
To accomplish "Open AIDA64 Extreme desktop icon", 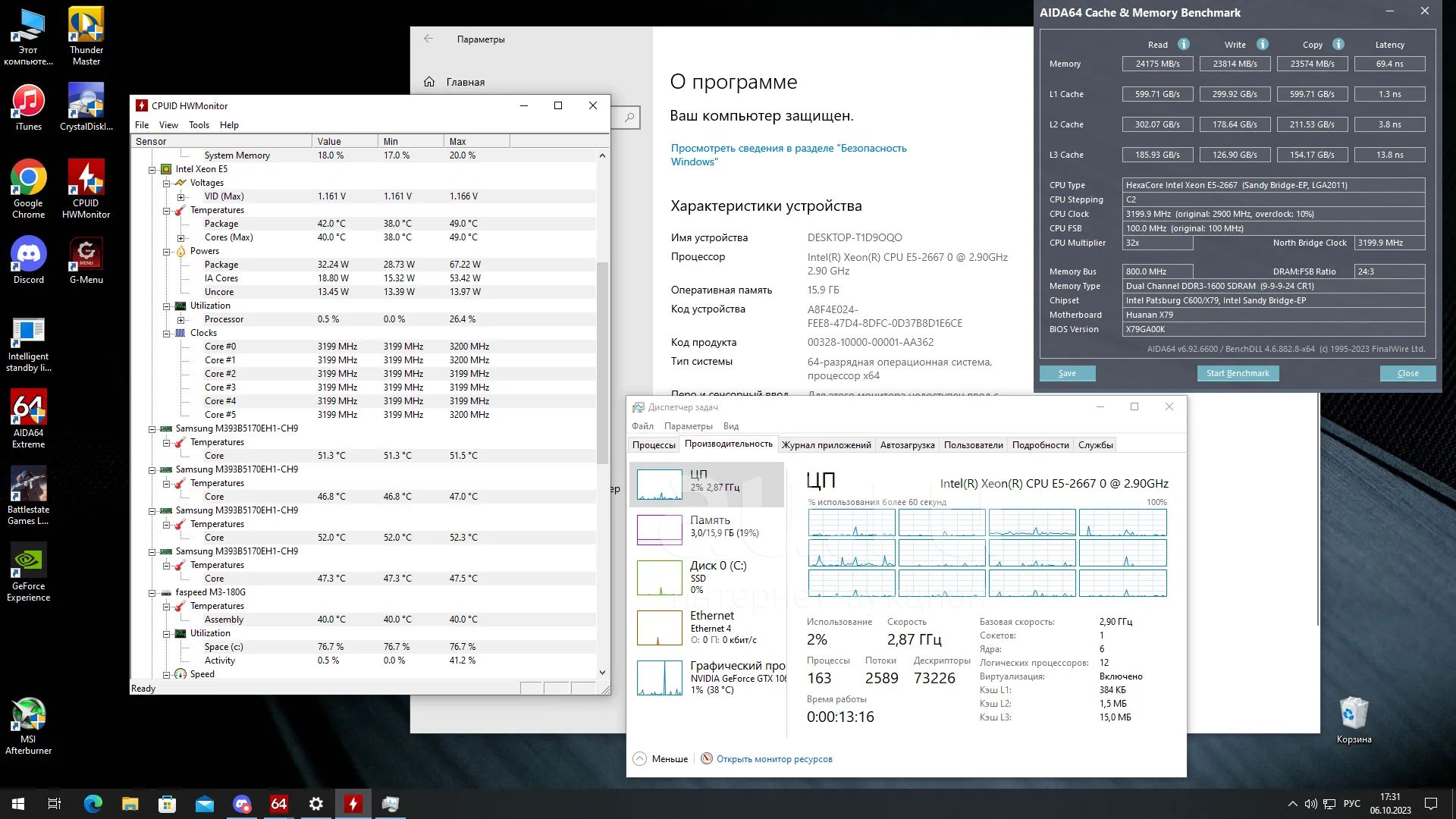I will (28, 419).
